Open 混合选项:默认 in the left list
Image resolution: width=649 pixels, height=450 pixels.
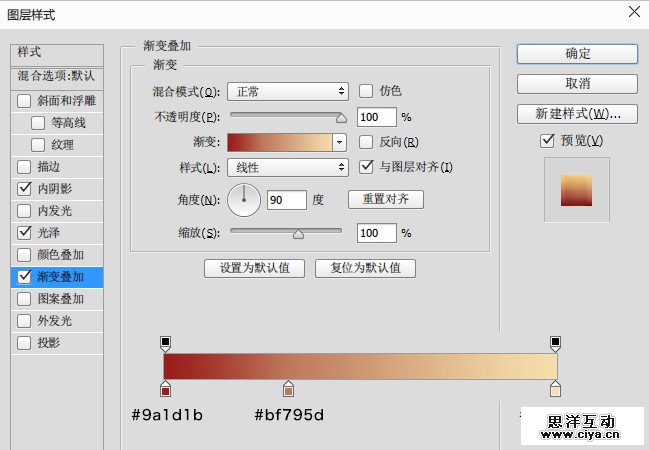click(x=57, y=77)
